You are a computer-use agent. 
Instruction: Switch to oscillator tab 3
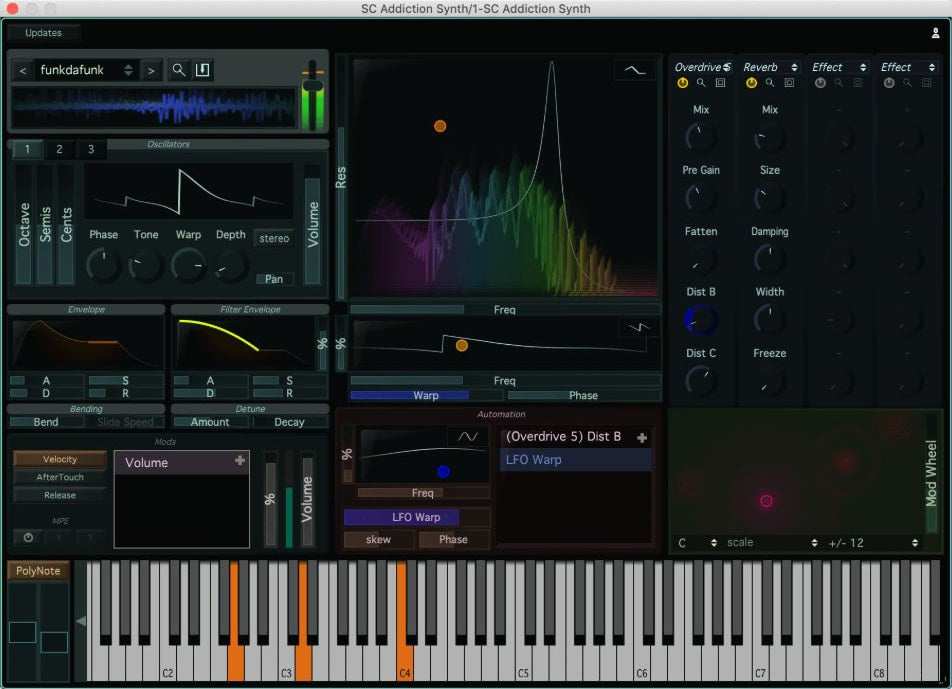click(91, 148)
